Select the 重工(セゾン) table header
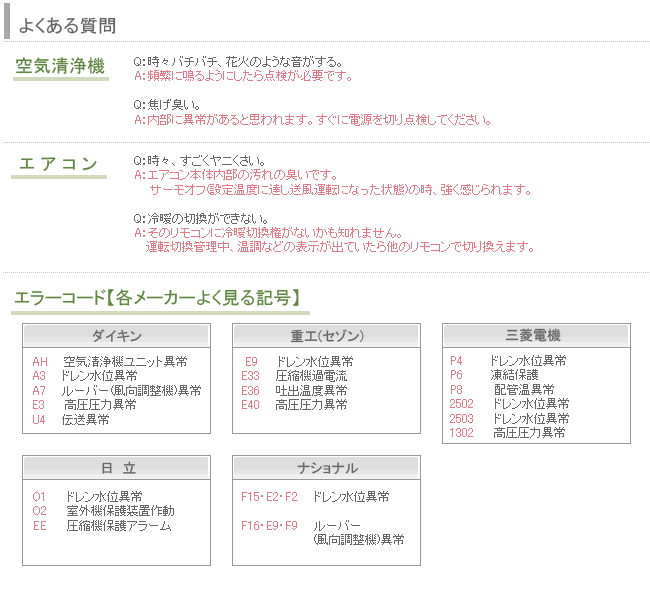650x589 pixels. click(326, 335)
